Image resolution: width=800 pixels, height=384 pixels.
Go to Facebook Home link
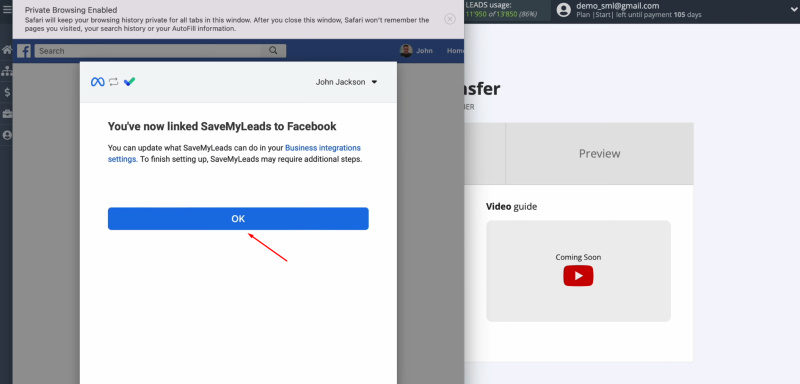[455, 51]
